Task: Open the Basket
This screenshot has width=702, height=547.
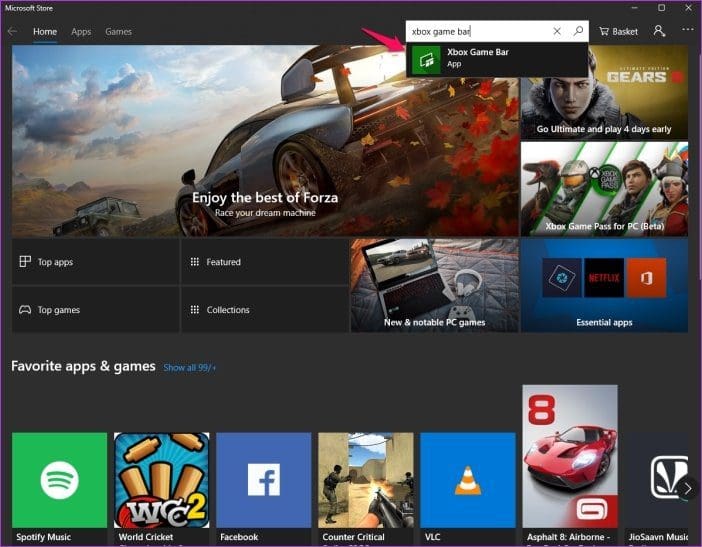Action: (618, 31)
